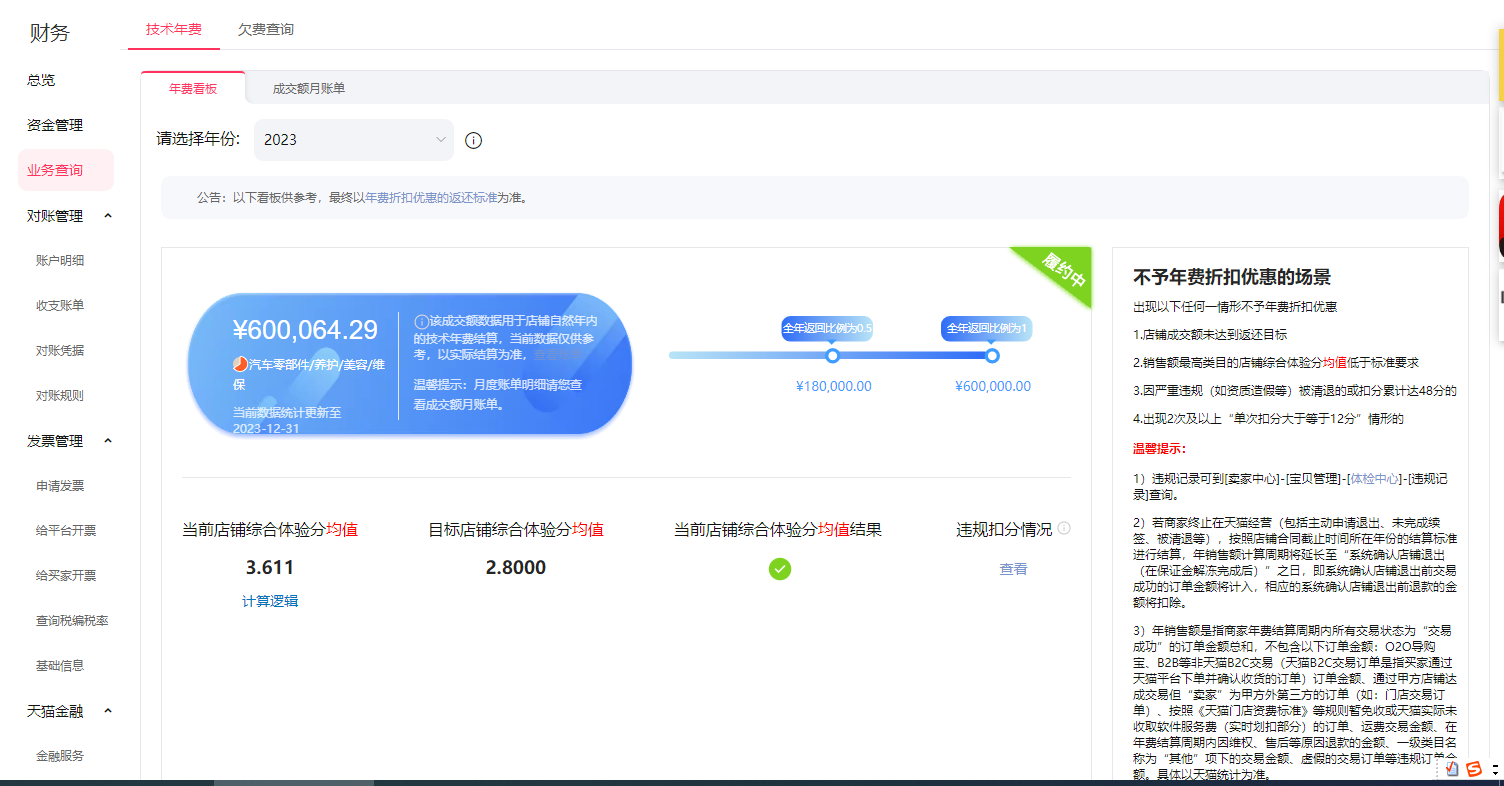Open 账户明细 under 对账管理
The width and height of the screenshot is (1504, 786).
pyautogui.click(x=60, y=260)
